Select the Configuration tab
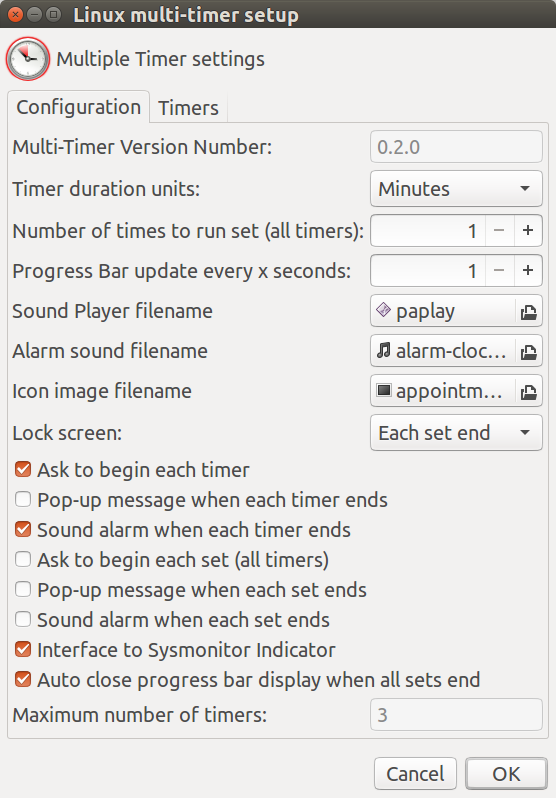 tap(78, 107)
